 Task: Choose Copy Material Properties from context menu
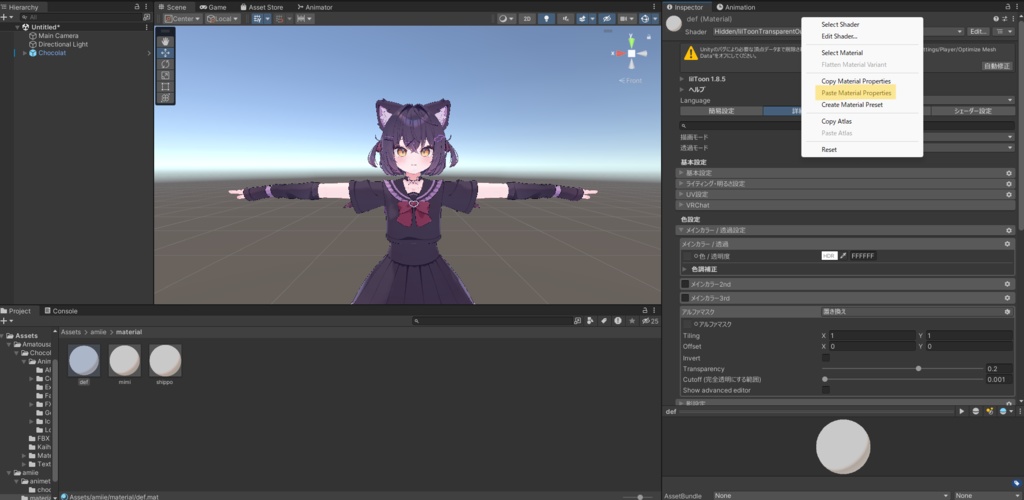[856, 81]
